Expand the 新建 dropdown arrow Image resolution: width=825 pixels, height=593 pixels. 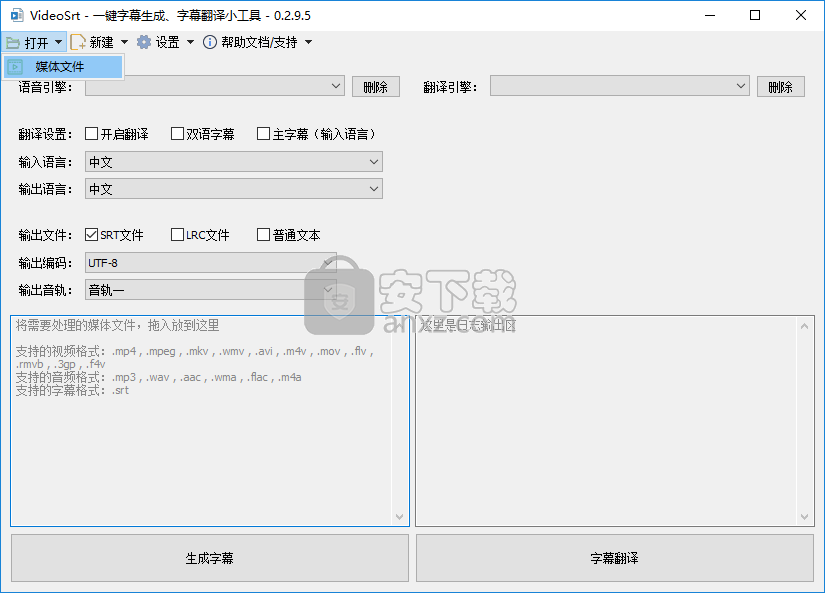click(x=124, y=42)
